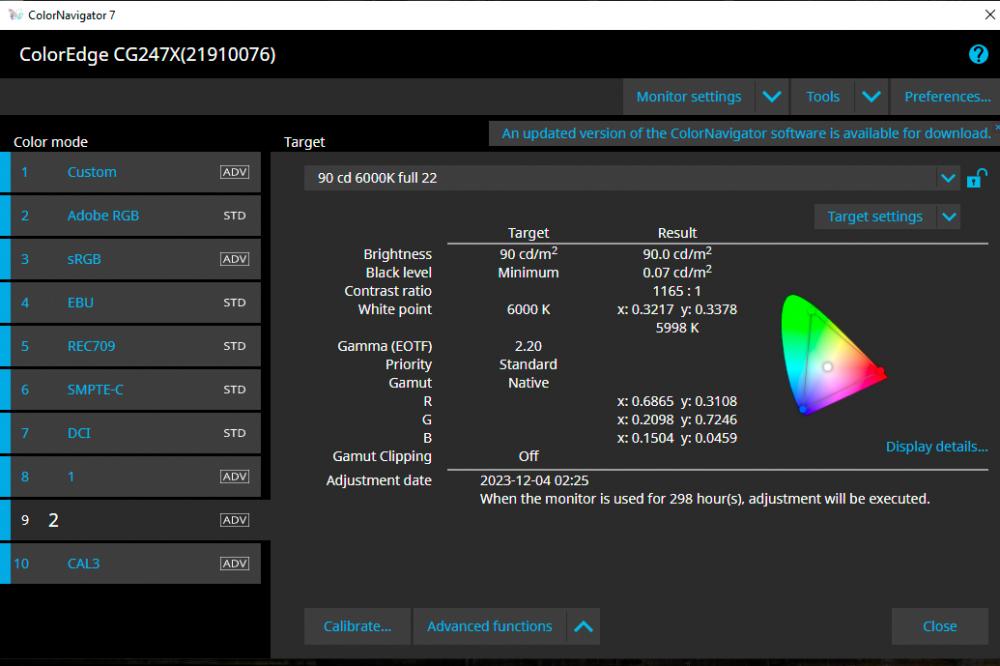Click the Advanced functions button
This screenshot has height=666, width=1000.
(490, 626)
